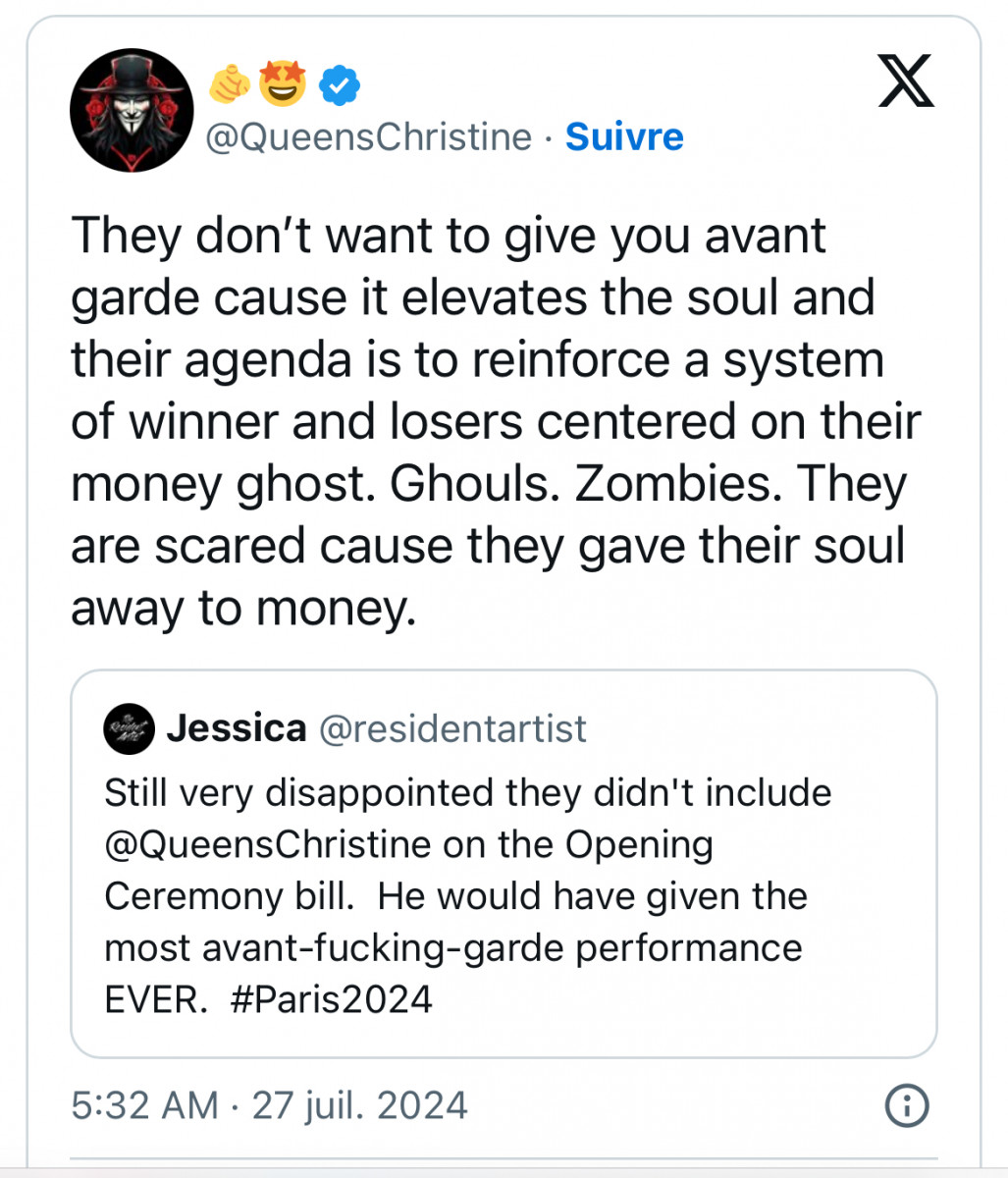Follow the account via Suivre
Image resolution: width=1008 pixels, height=1178 pixels.
tap(624, 136)
